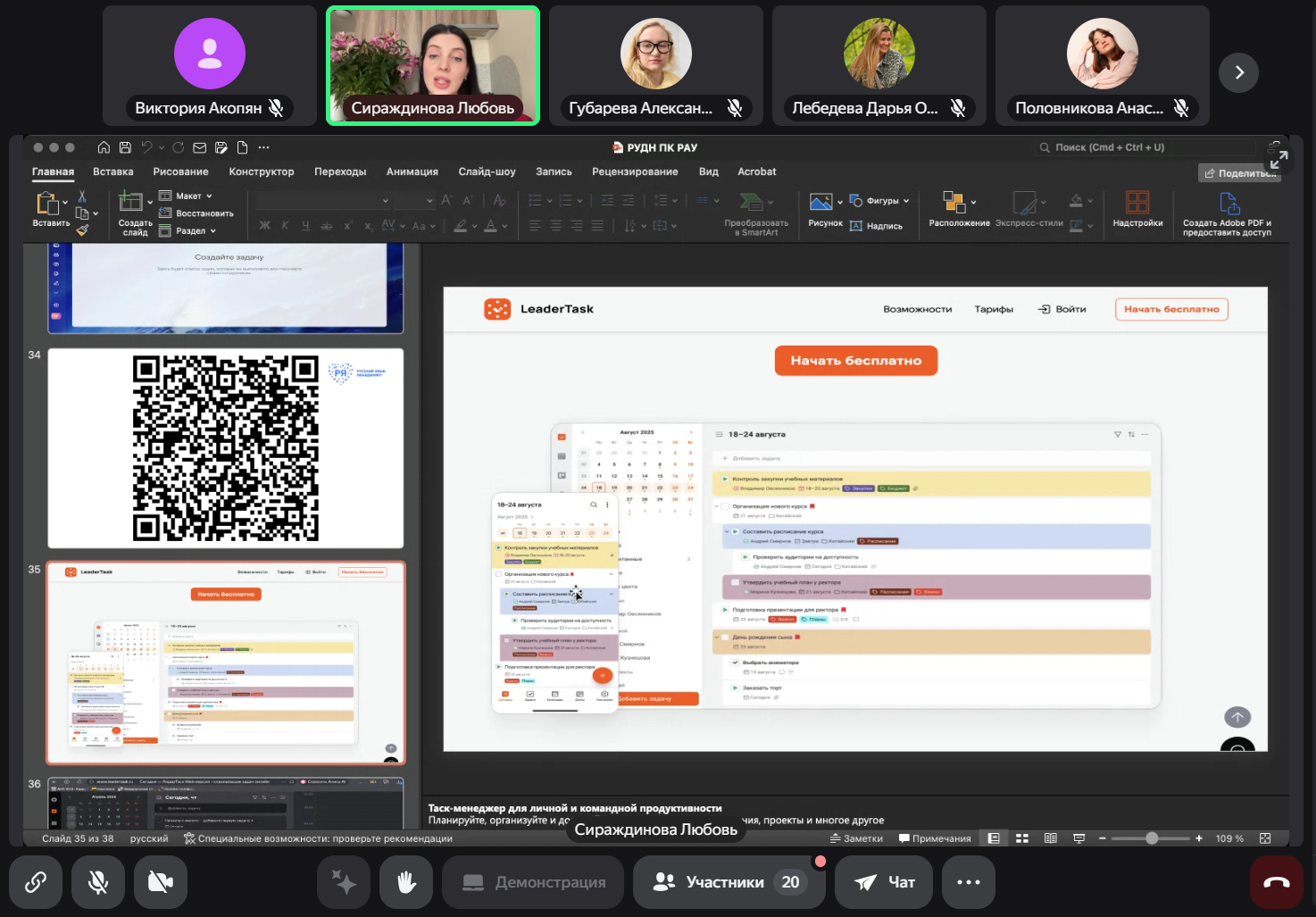Toggle the Примечания comments pane

[935, 838]
